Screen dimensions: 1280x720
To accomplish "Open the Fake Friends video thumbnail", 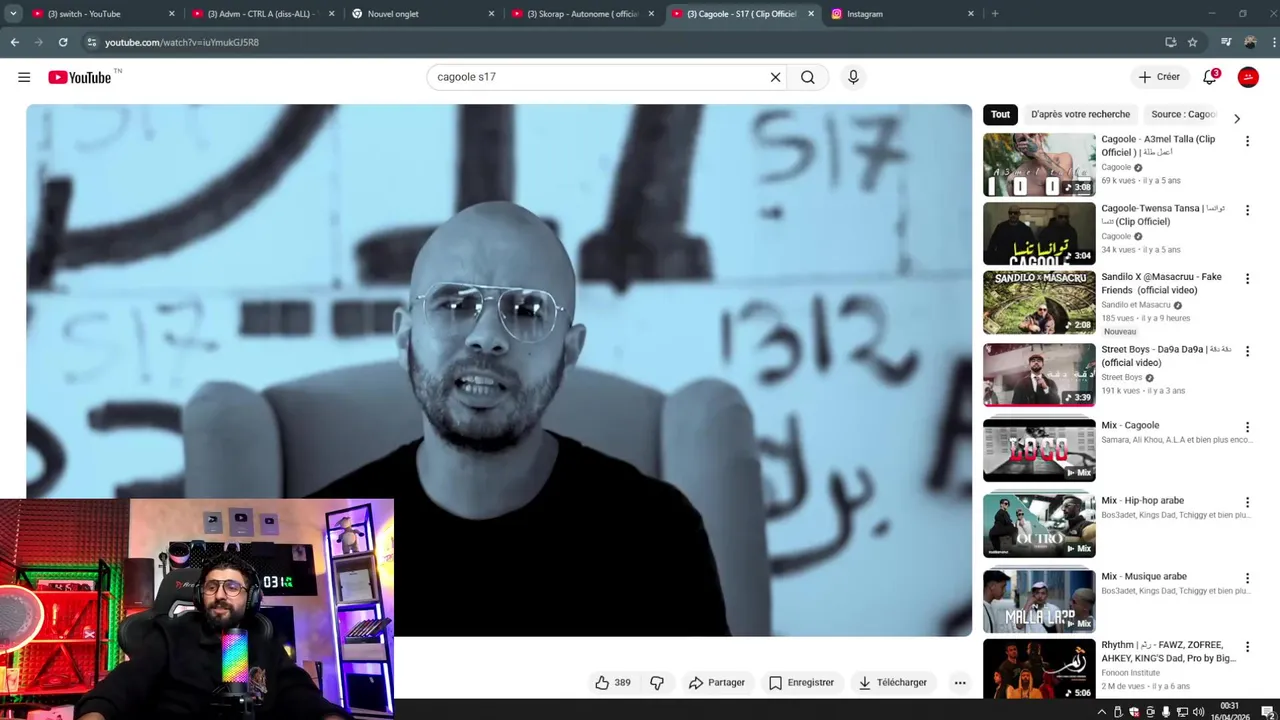I will click(x=1039, y=303).
